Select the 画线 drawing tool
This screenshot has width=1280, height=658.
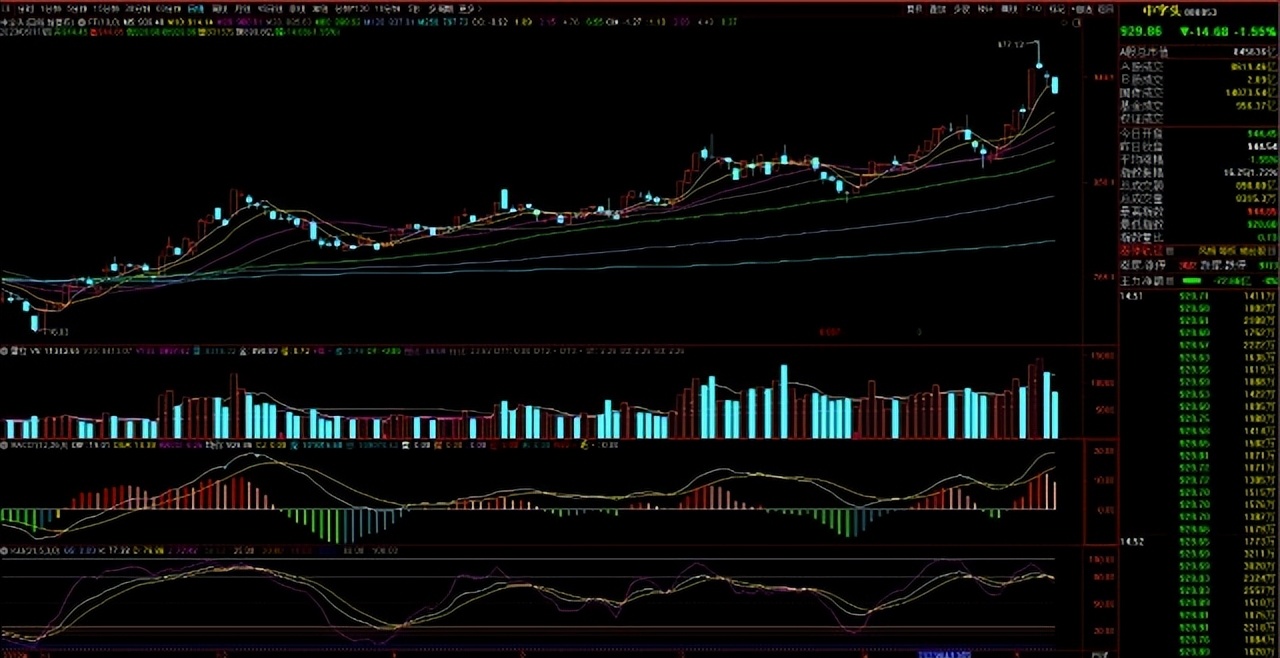[x=1010, y=8]
